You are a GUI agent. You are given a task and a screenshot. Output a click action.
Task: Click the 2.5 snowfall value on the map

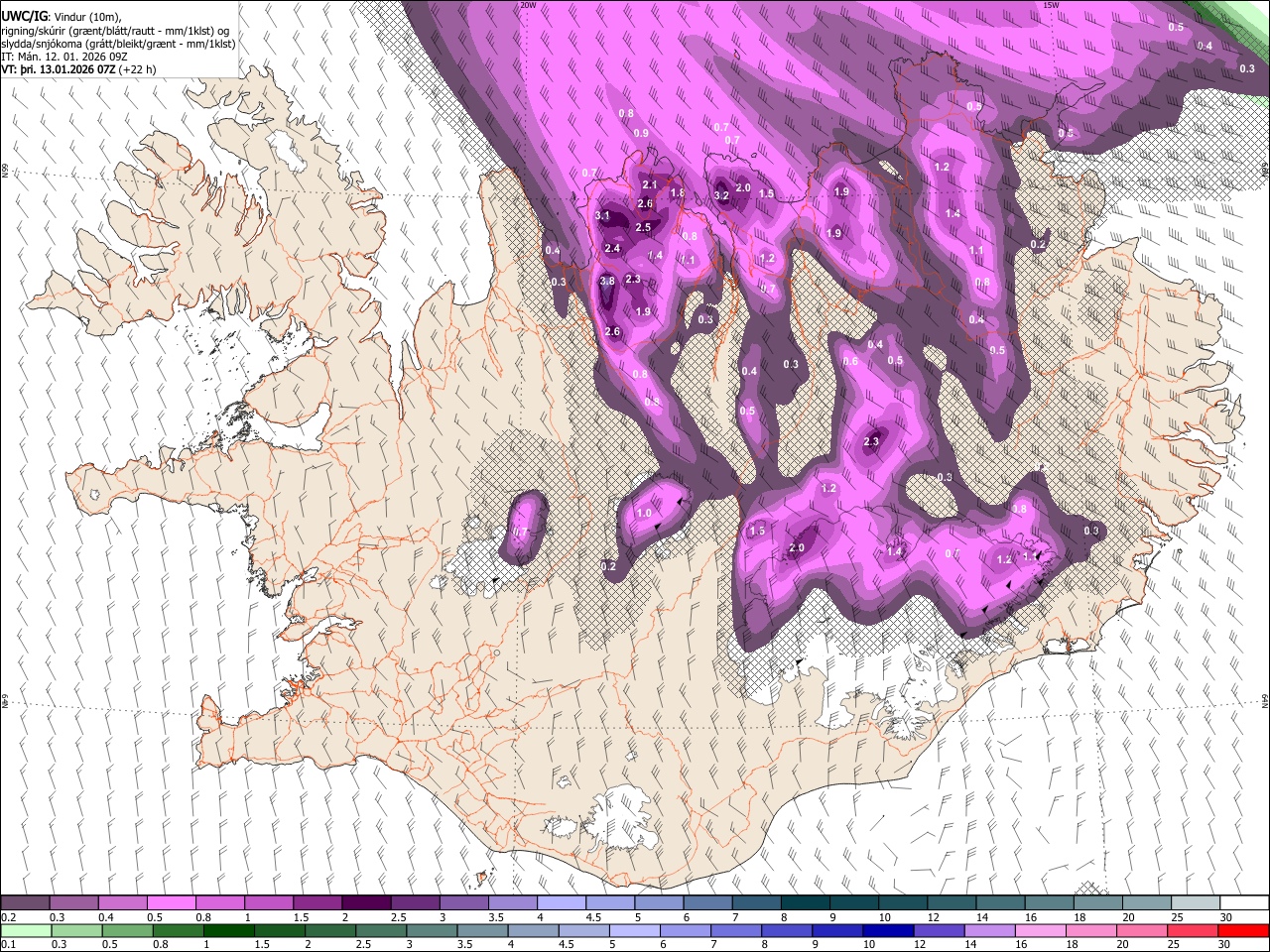point(643,227)
